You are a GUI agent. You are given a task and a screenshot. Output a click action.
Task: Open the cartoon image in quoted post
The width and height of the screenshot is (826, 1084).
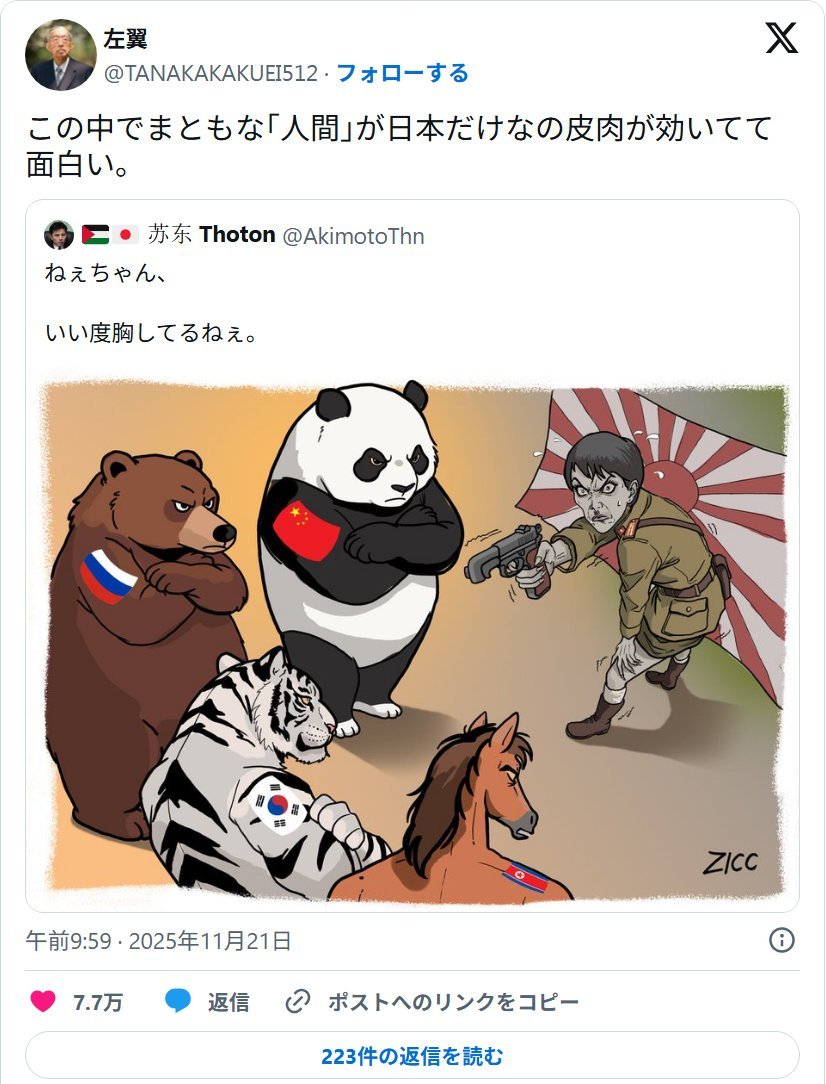pos(413,640)
